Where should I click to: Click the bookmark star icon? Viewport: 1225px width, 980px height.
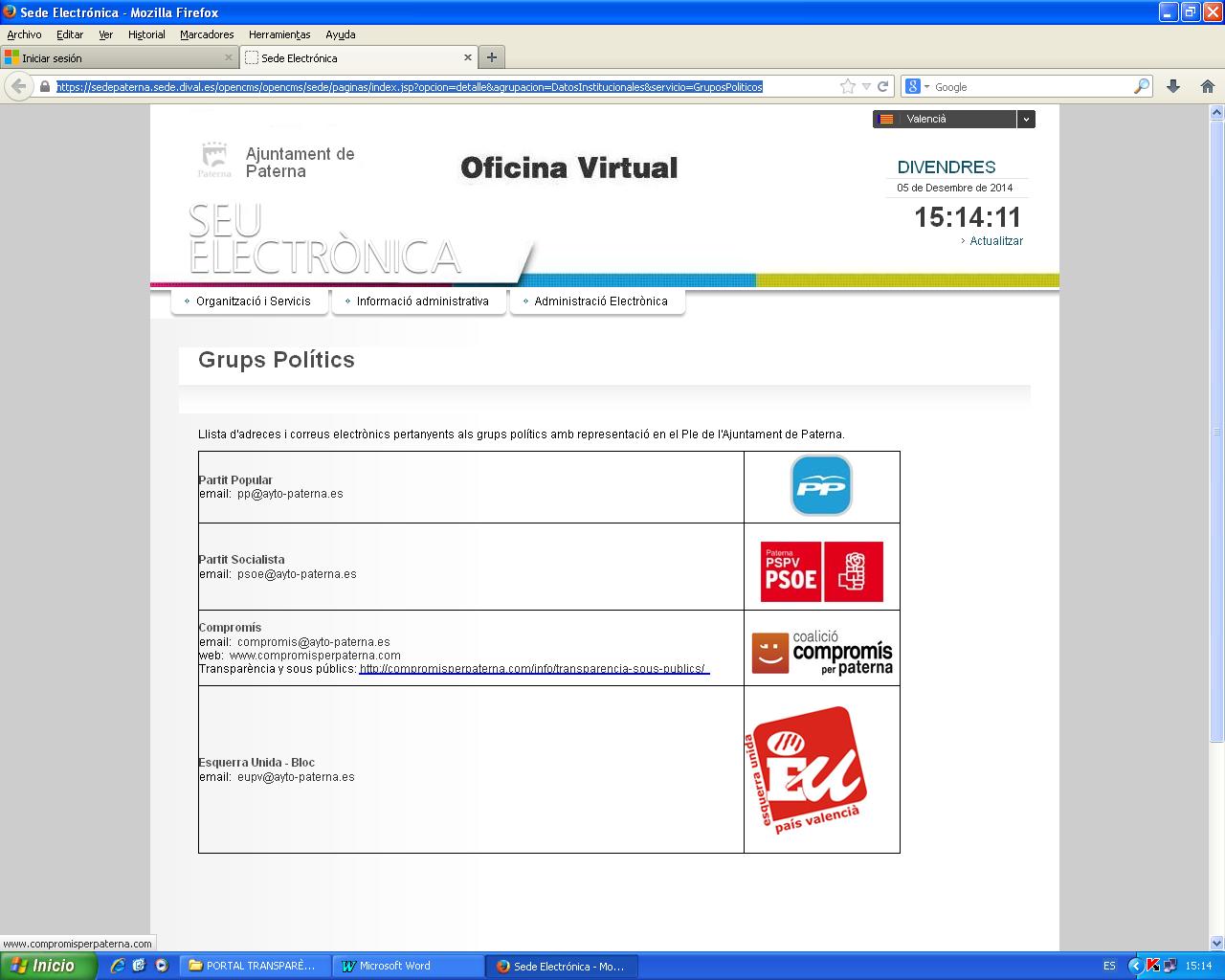click(x=847, y=86)
